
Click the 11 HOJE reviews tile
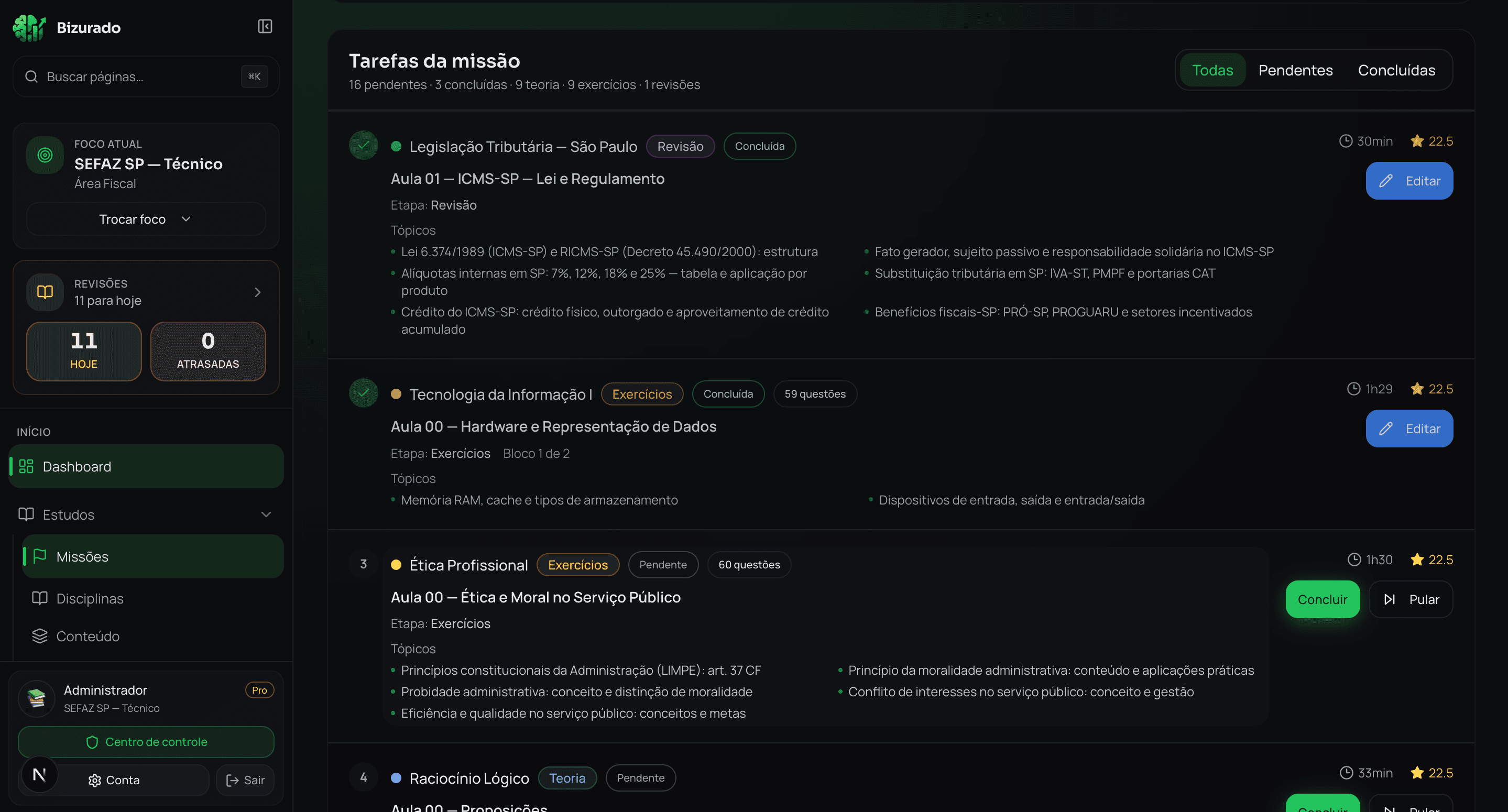(84, 352)
